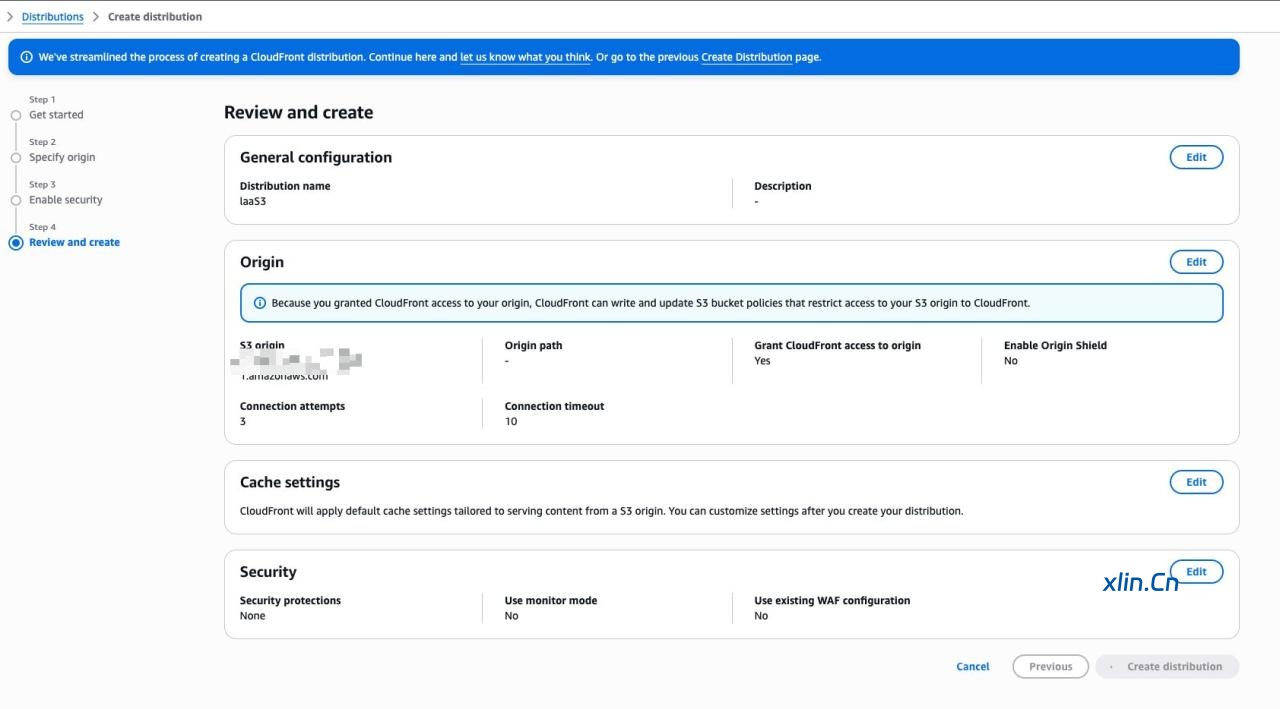Jump to the Enable security step
1280x709 pixels.
coord(65,200)
